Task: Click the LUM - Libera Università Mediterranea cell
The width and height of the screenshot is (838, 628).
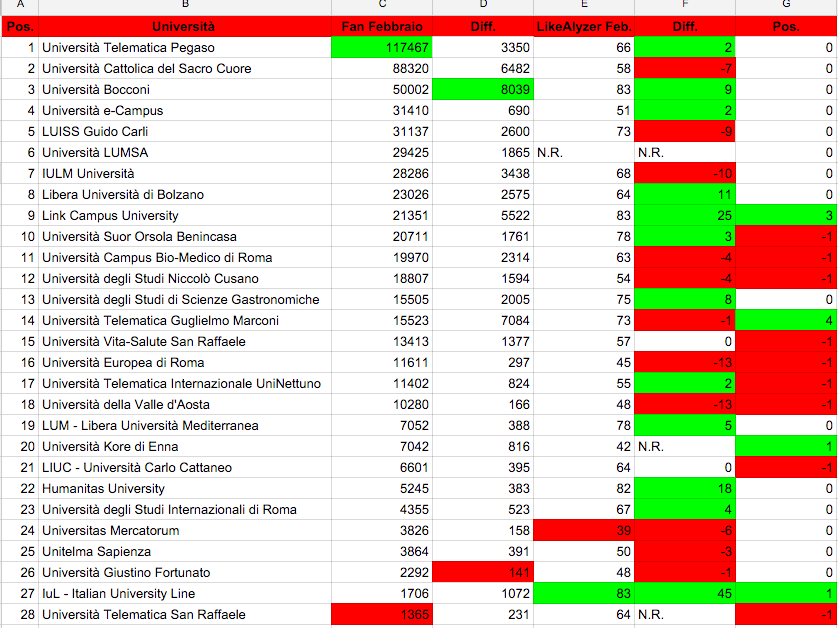Action: pos(185,425)
